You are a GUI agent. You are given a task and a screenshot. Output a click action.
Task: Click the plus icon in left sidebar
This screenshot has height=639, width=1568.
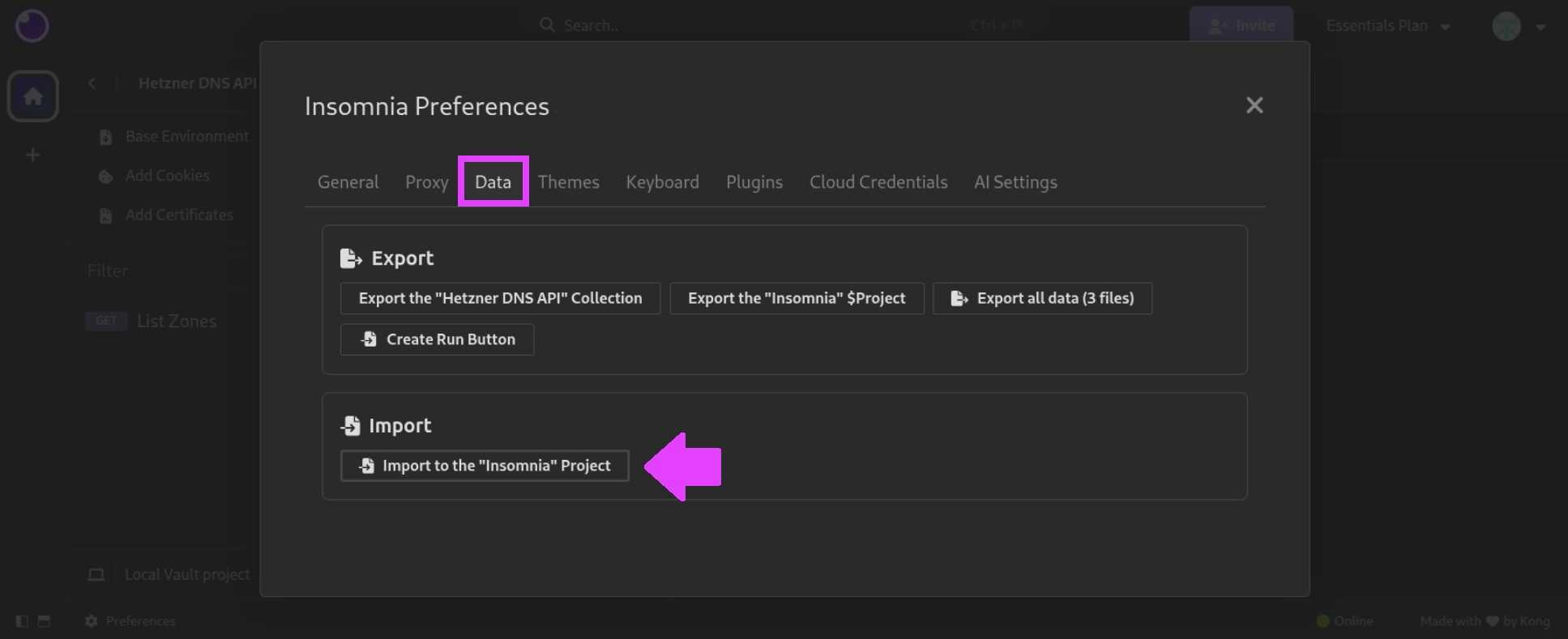click(x=33, y=155)
